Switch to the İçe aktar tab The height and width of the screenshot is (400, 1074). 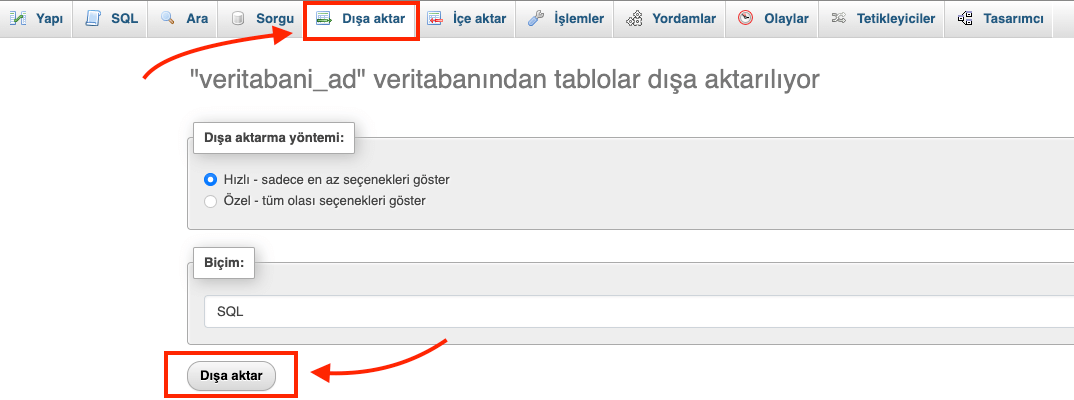point(466,18)
